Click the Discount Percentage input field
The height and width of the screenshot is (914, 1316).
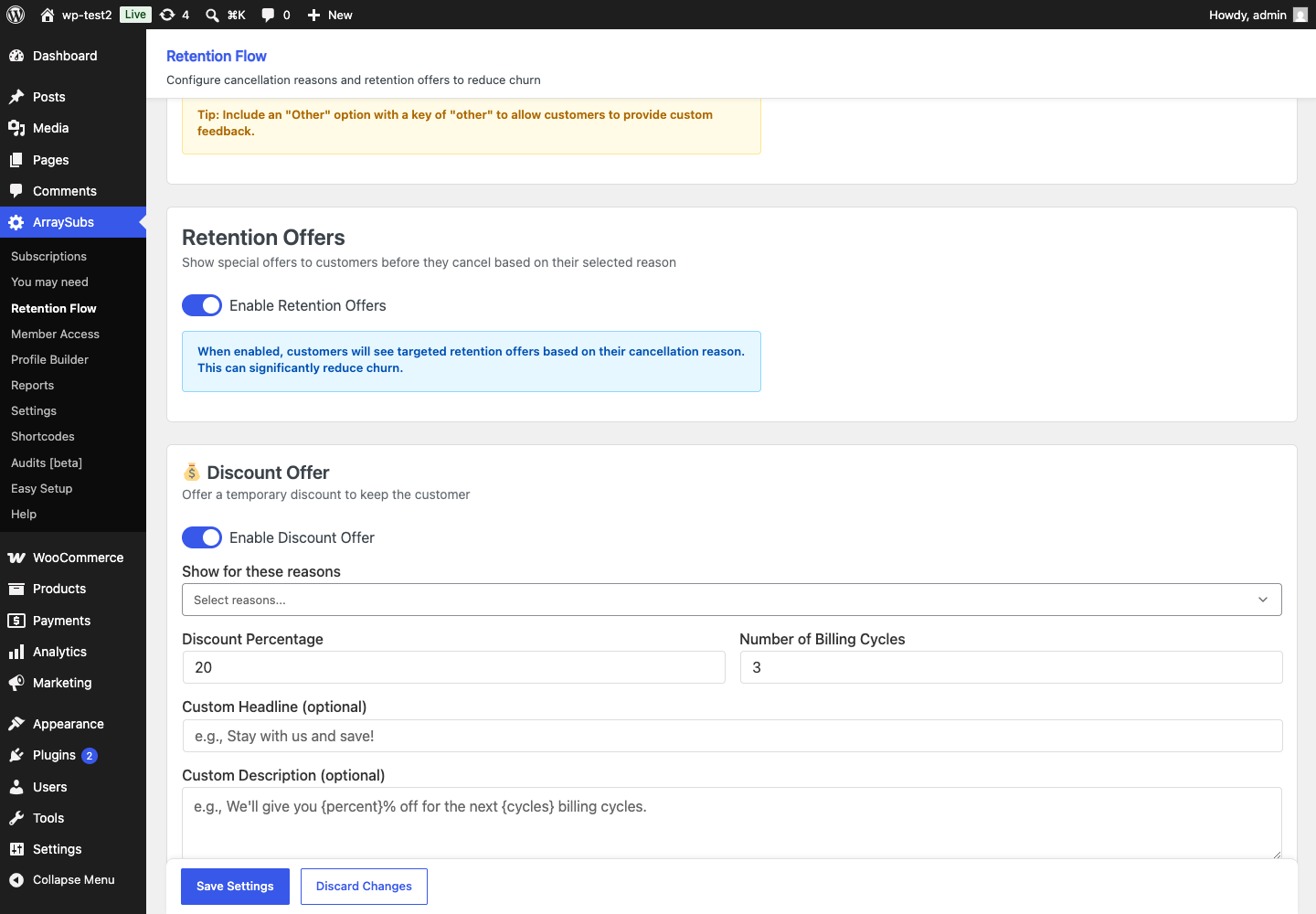coord(453,667)
